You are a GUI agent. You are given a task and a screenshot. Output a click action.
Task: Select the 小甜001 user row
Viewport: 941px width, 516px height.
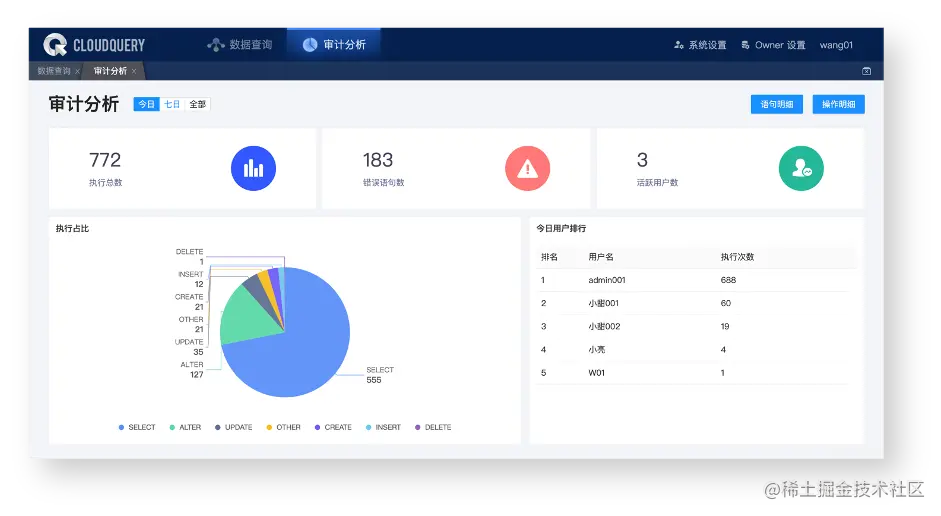tap(694, 303)
